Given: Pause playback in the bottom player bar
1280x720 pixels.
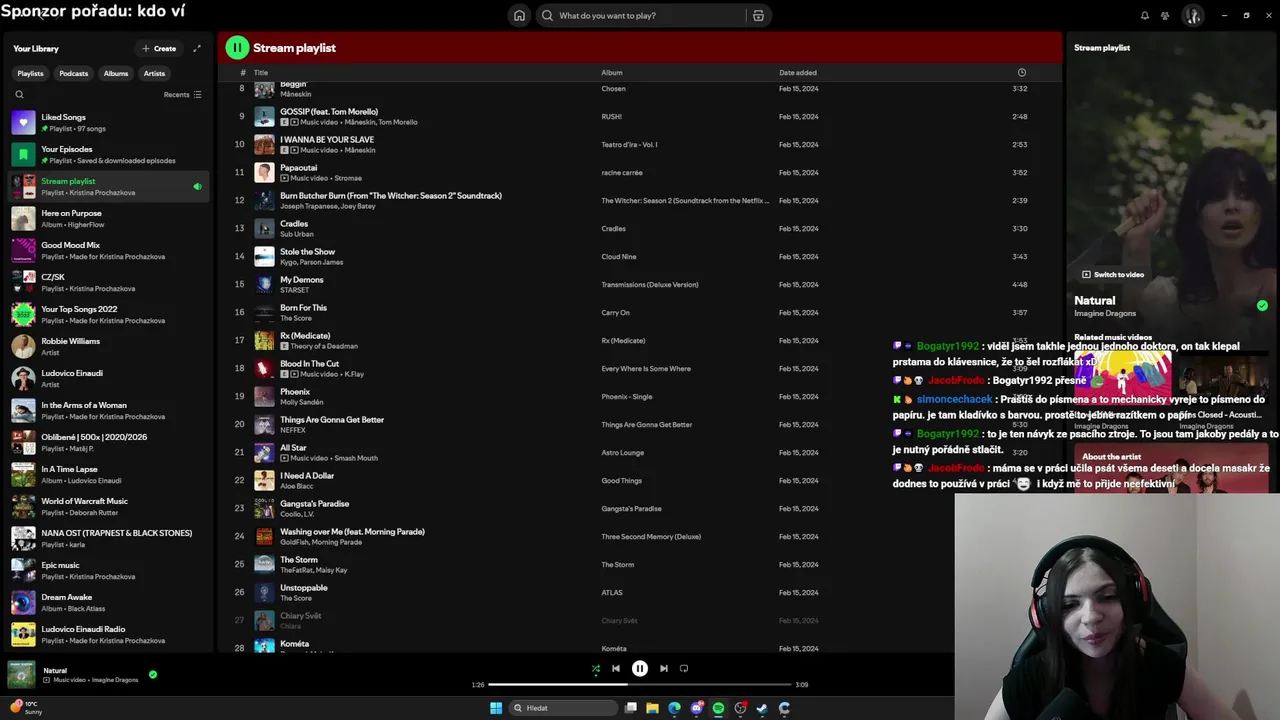Looking at the screenshot, I should point(640,668).
